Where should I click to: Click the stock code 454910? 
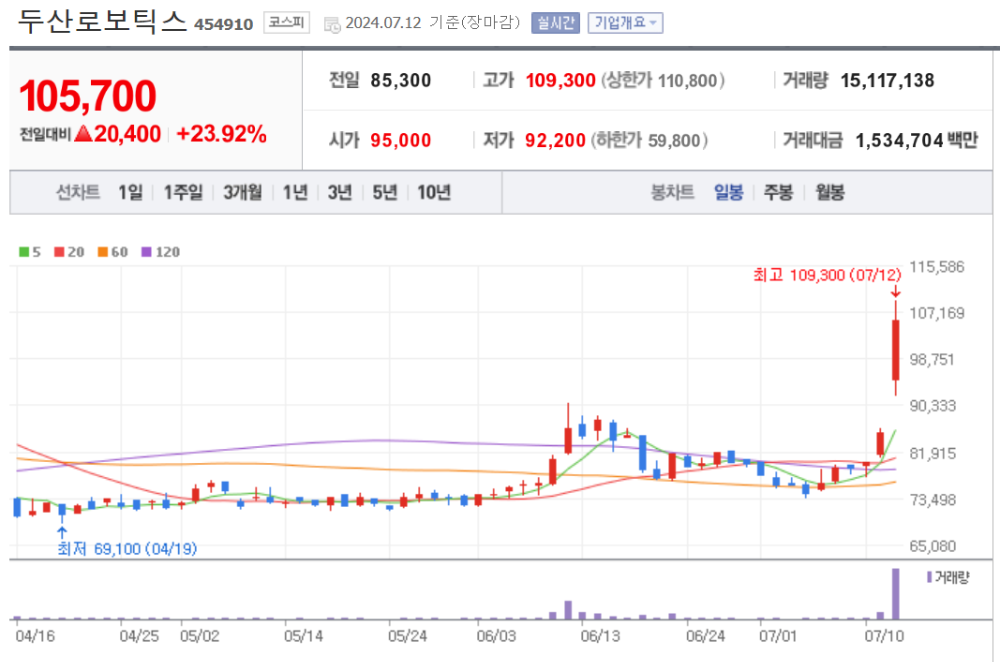point(223,25)
